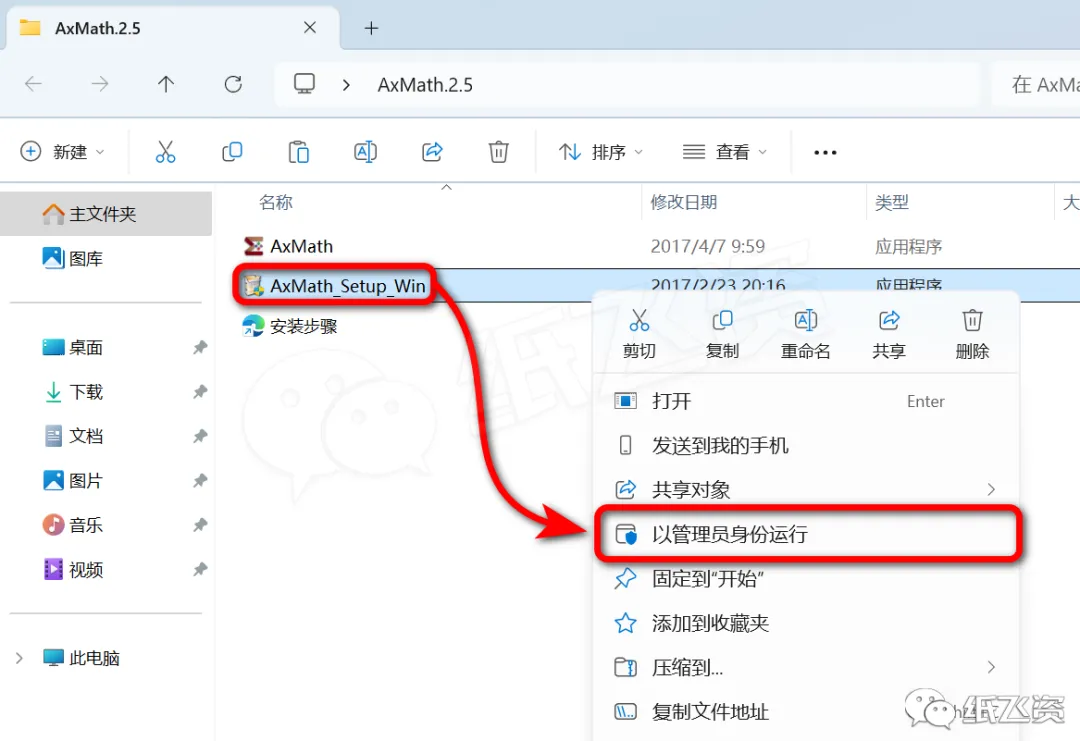Viewport: 1080px width, 741px height.
Task: Choose 添加到收藏夹 from context menu
Action: tap(806, 623)
